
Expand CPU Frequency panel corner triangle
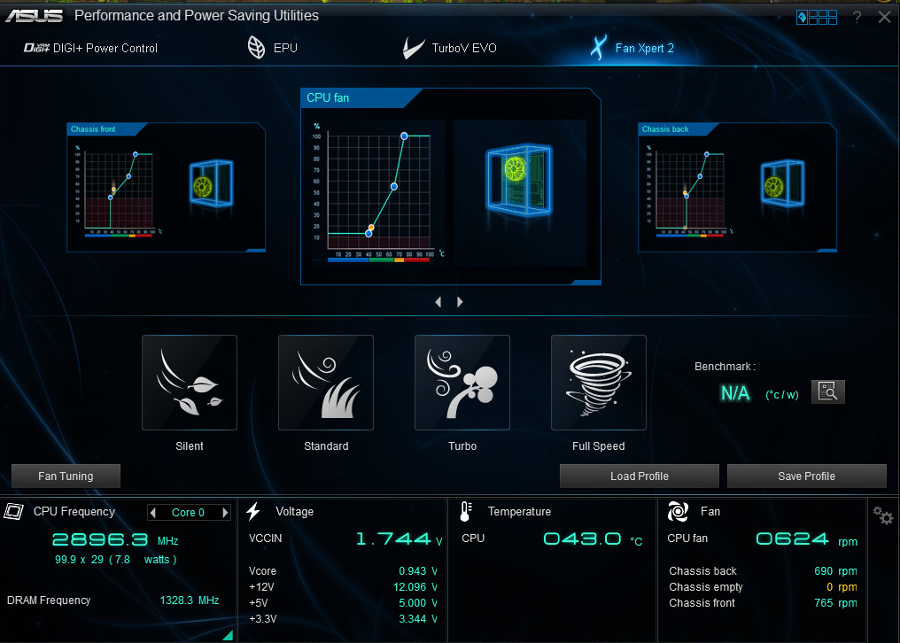pos(227,634)
